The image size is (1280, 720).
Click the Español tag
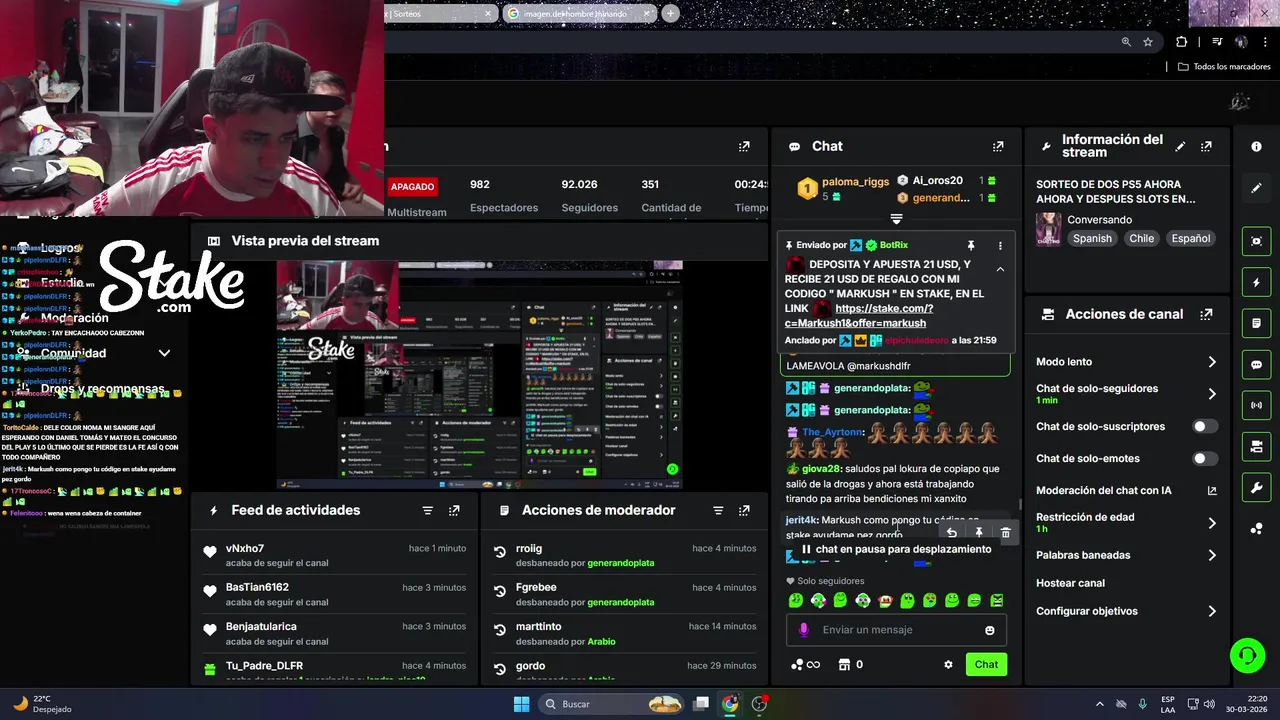coord(1191,239)
